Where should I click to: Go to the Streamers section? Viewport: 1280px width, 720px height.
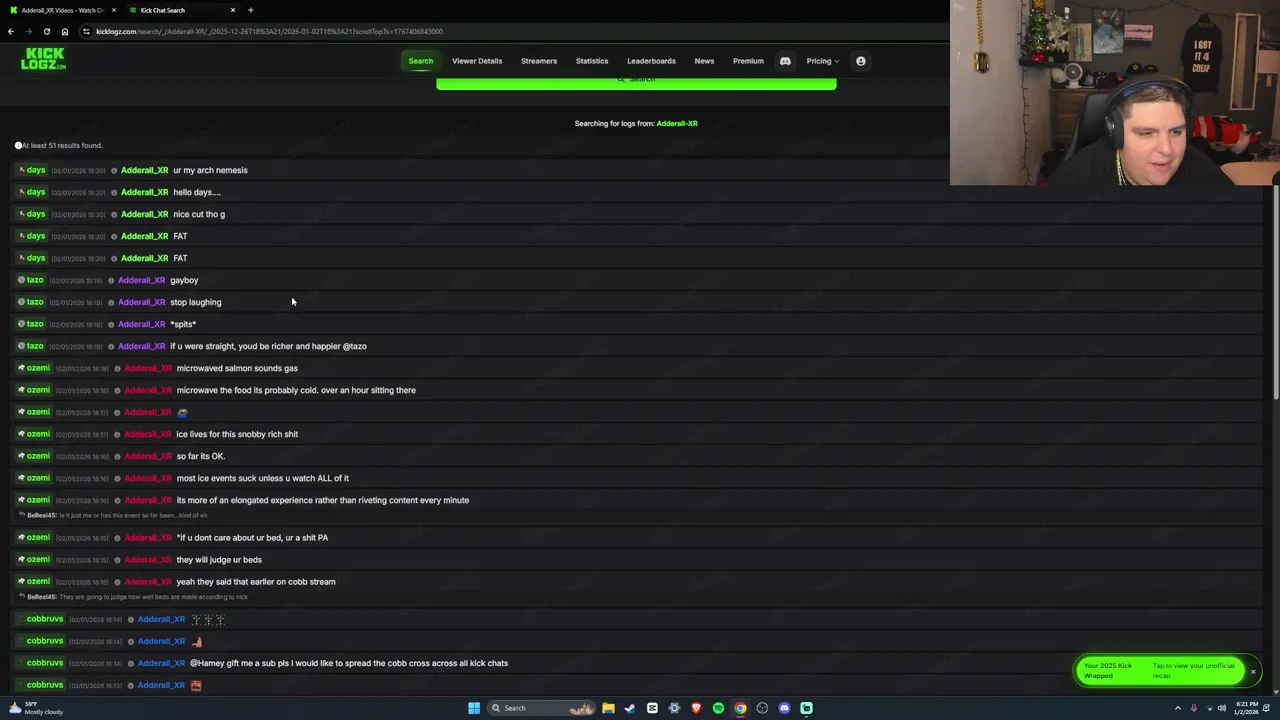[x=539, y=61]
